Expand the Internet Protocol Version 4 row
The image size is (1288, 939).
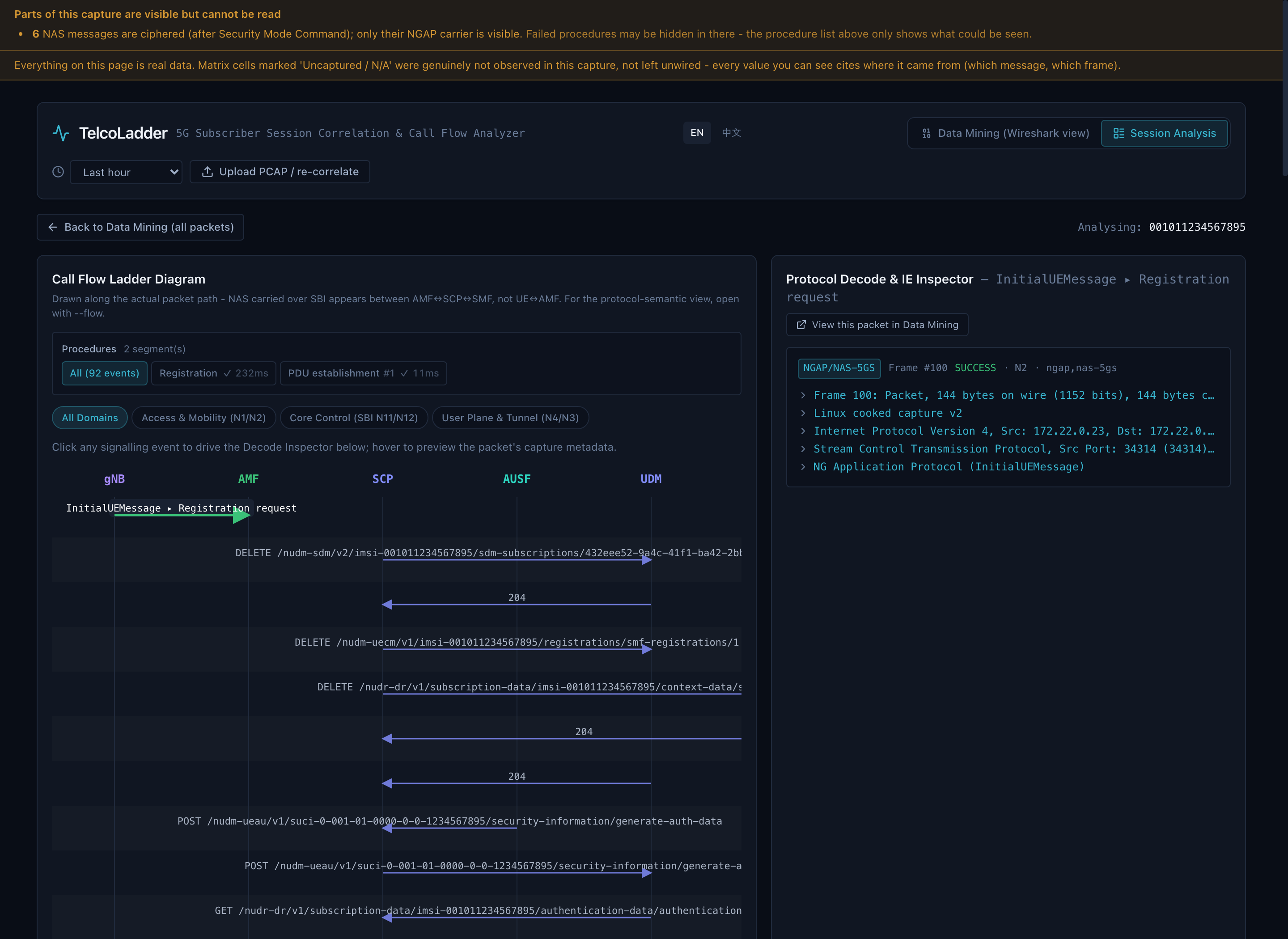point(1008,431)
